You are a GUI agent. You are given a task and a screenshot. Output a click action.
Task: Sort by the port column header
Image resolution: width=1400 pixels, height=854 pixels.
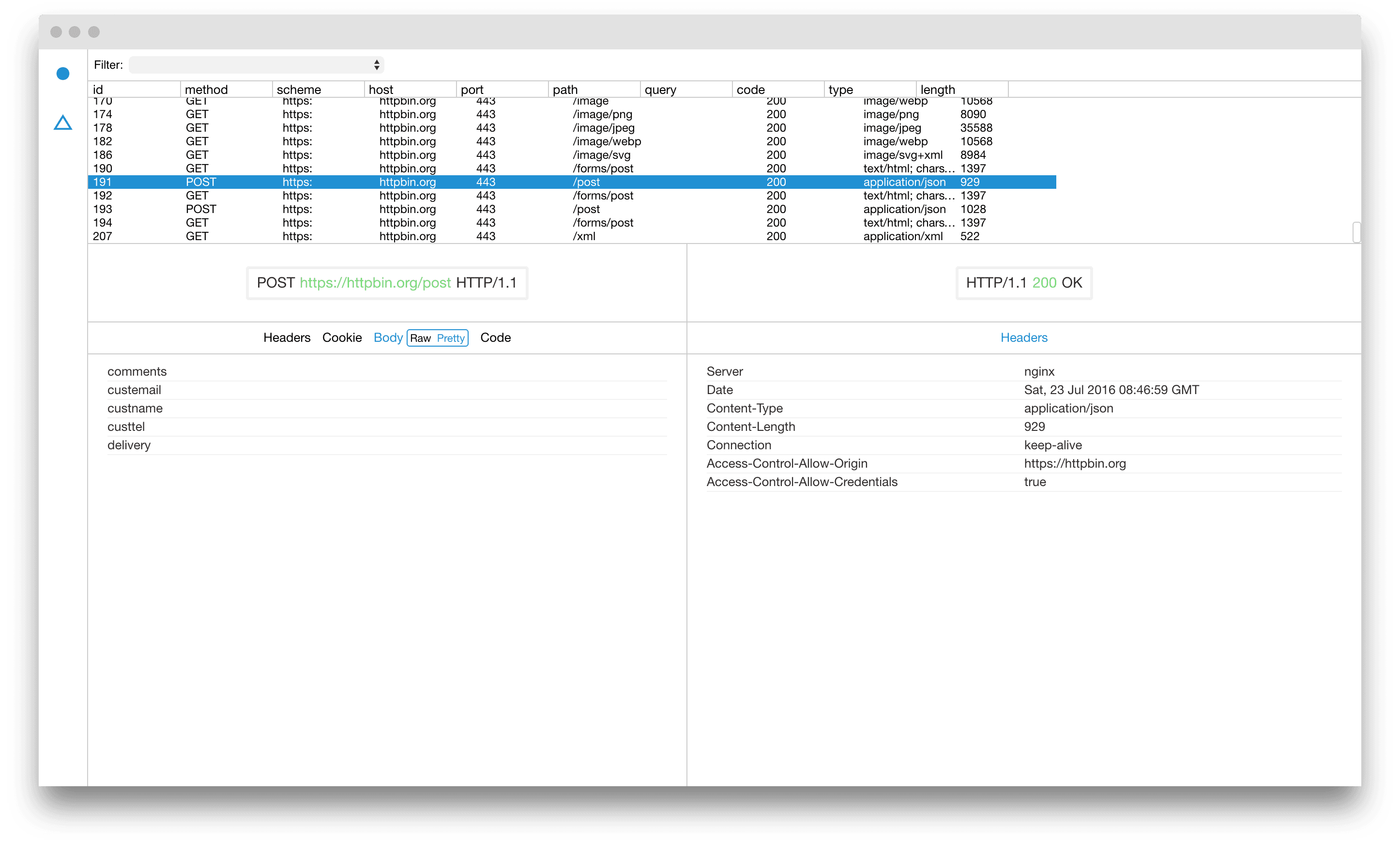click(x=502, y=89)
